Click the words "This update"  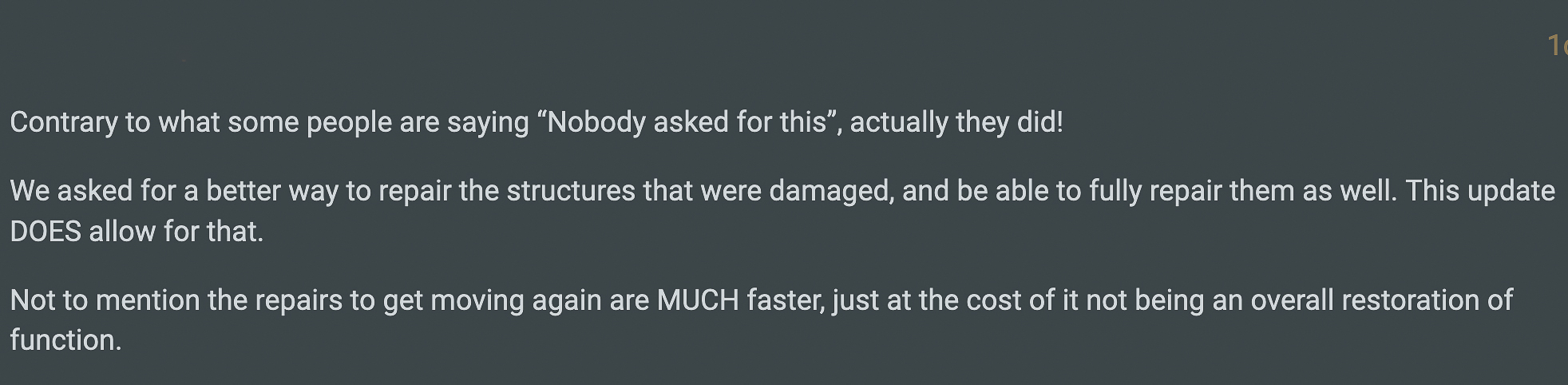[x=1479, y=191]
